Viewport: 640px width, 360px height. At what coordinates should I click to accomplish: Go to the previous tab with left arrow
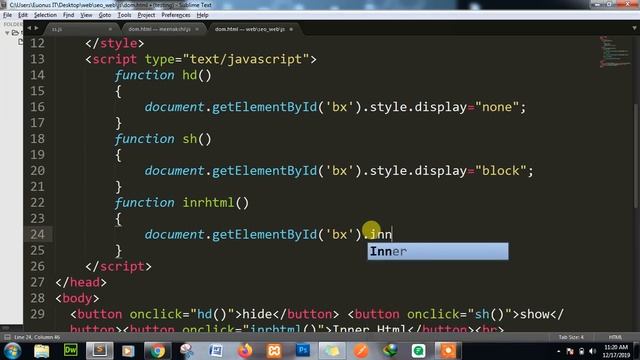click(29, 28)
